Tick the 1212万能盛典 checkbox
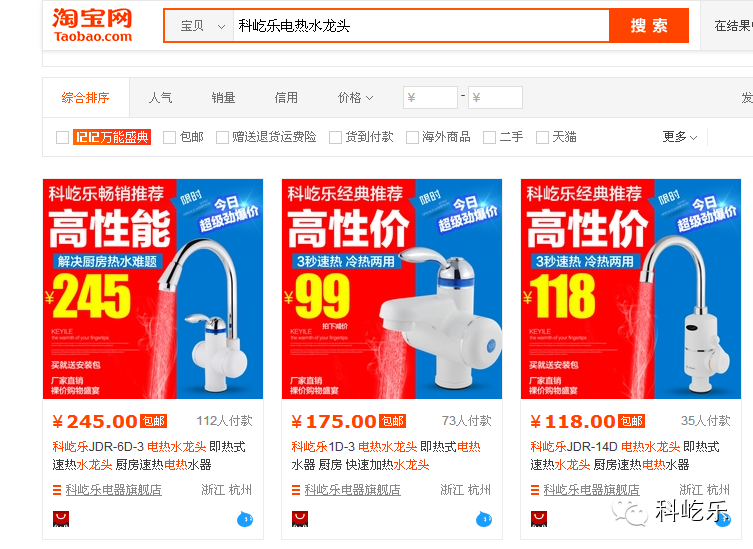Screen dimensions: 753x549 (62, 137)
